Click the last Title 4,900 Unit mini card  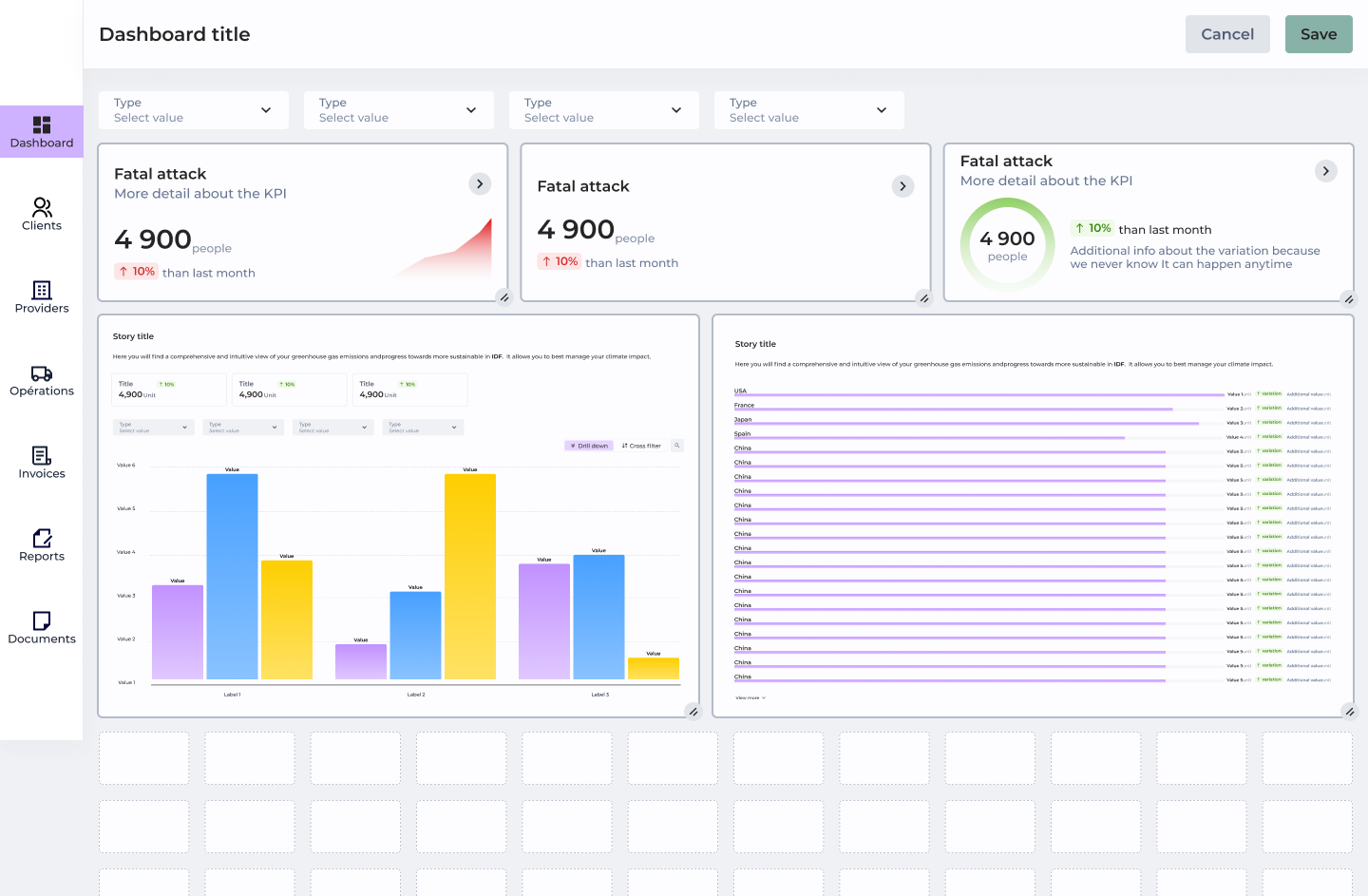[x=410, y=390]
